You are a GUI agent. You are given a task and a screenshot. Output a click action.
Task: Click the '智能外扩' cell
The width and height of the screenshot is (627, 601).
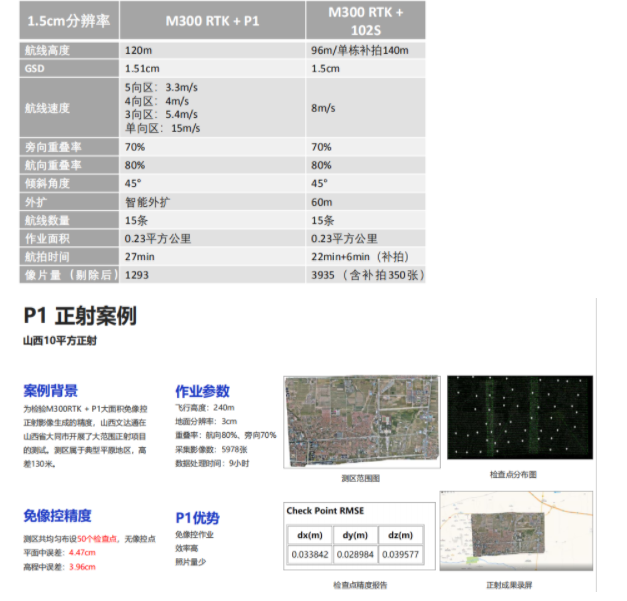(212, 202)
